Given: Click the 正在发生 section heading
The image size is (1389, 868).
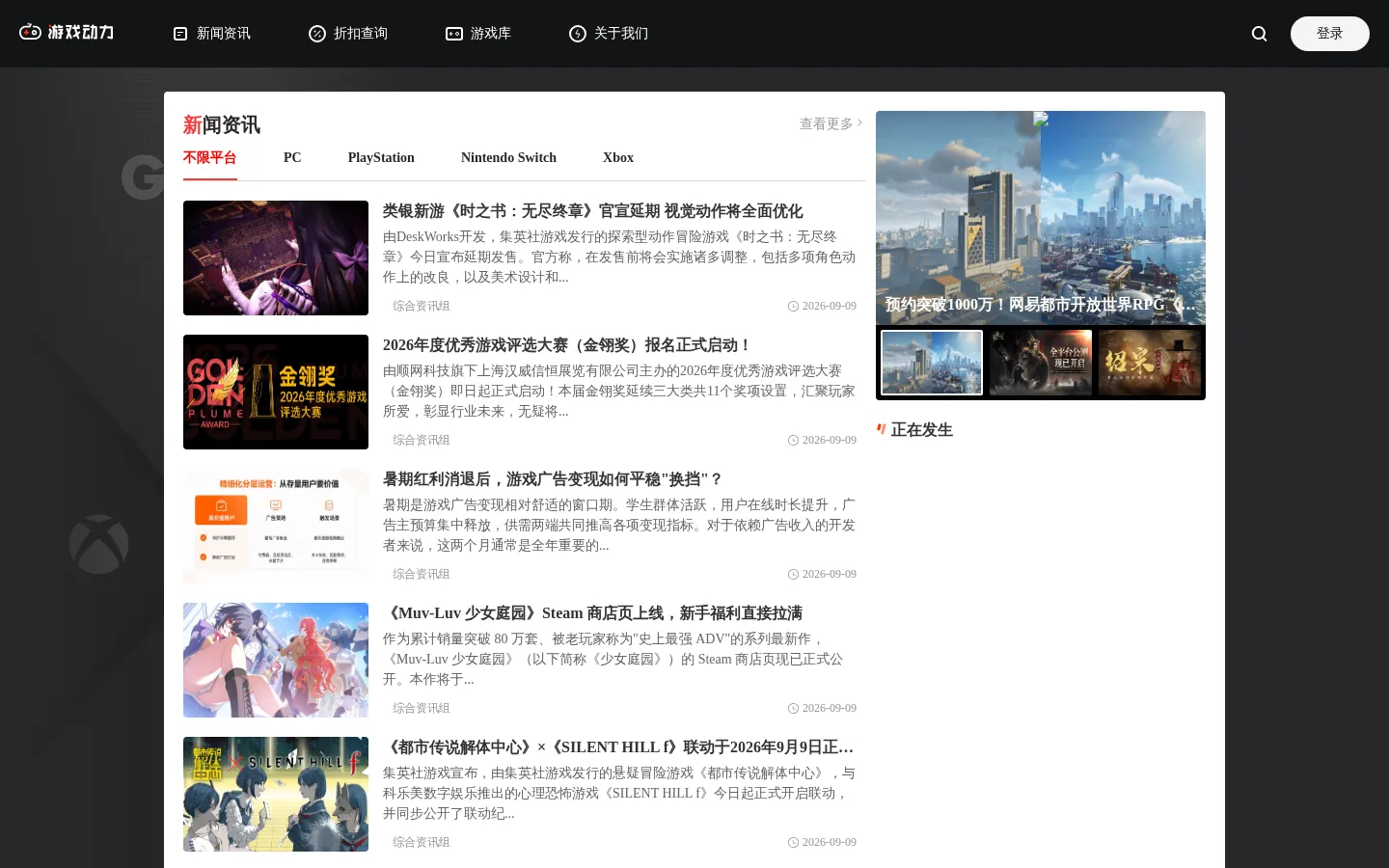Looking at the screenshot, I should 921,430.
